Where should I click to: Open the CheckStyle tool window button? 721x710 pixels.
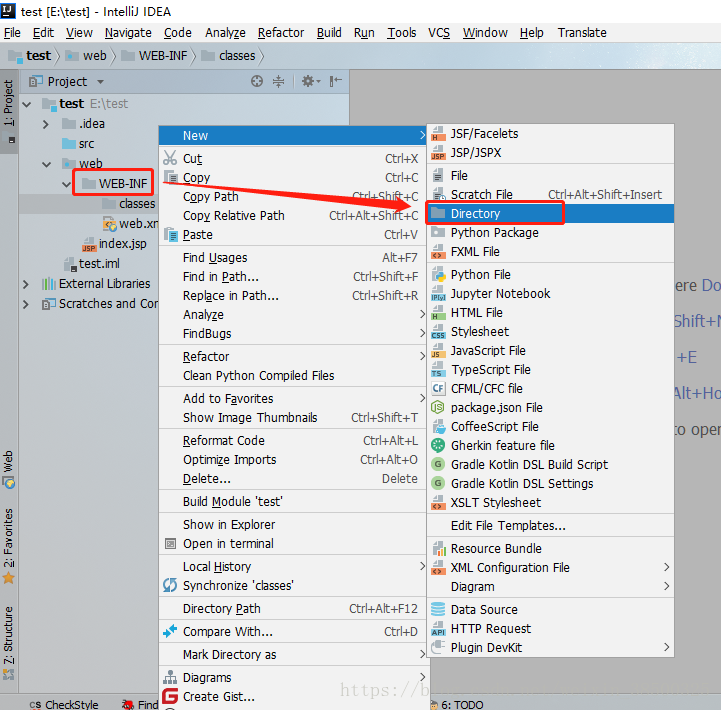64,704
